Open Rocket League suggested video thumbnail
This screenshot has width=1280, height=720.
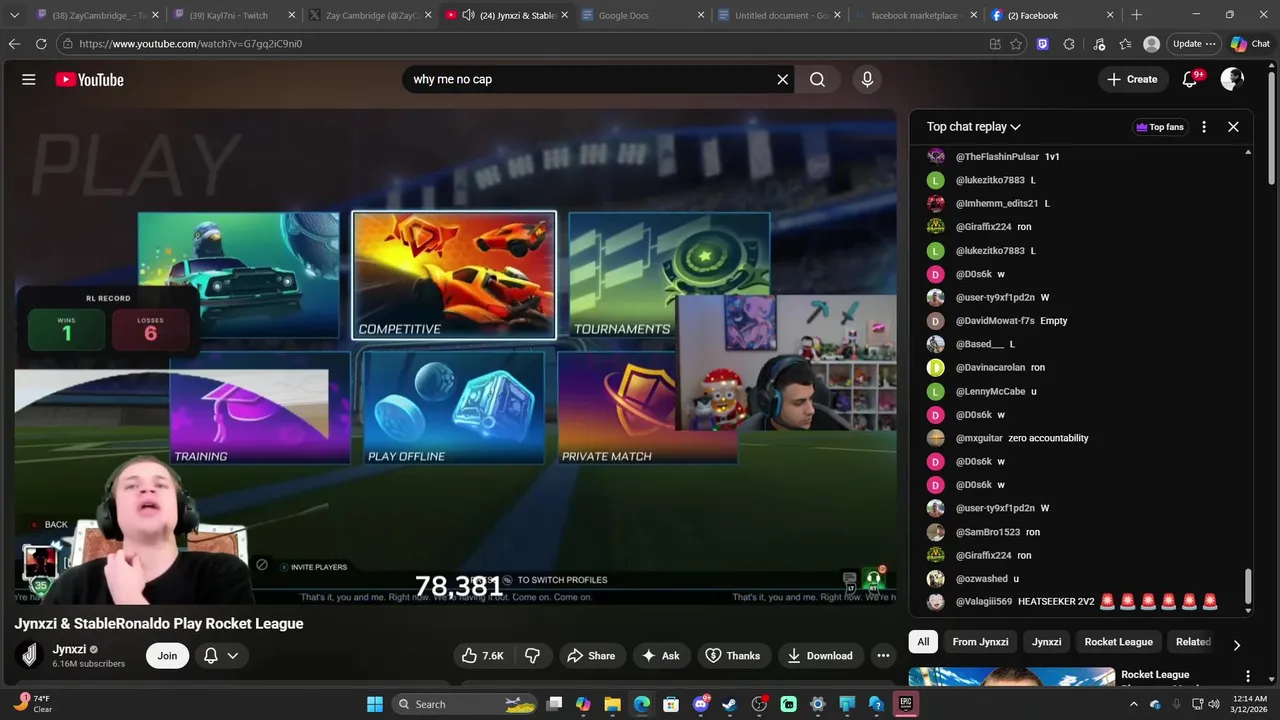click(x=1011, y=677)
